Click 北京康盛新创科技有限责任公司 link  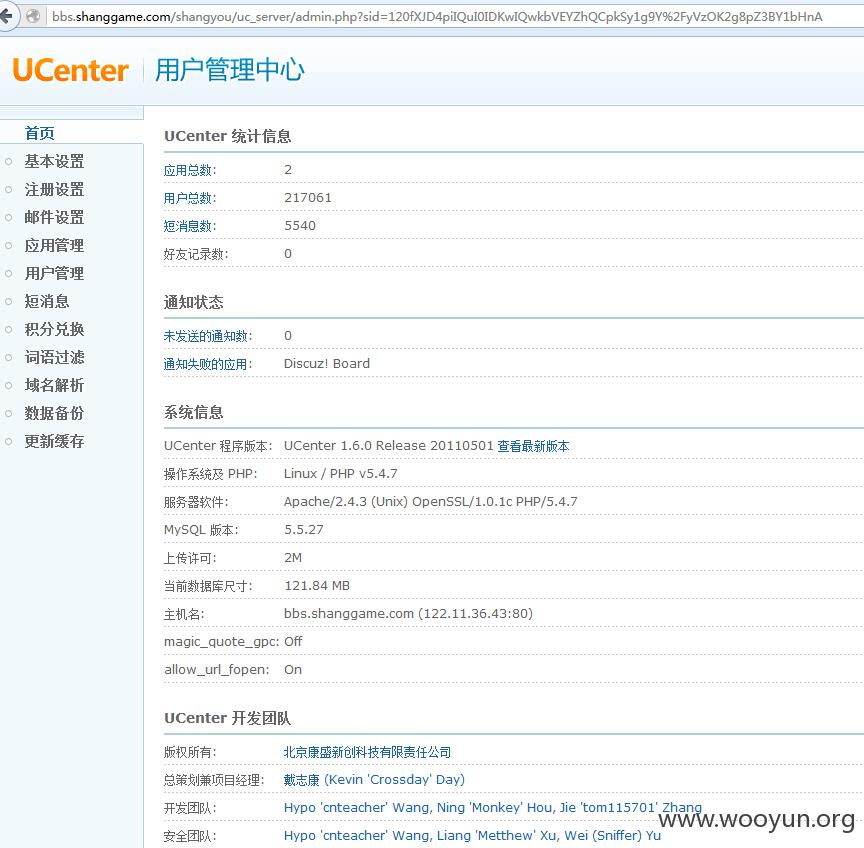click(367, 752)
